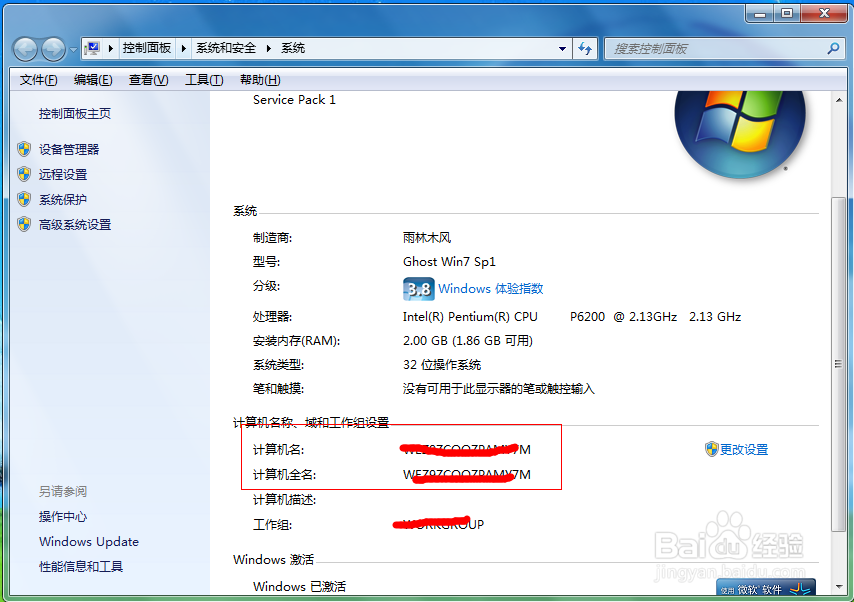Click the 更改设置 link
The height and width of the screenshot is (602, 854).
click(x=743, y=450)
